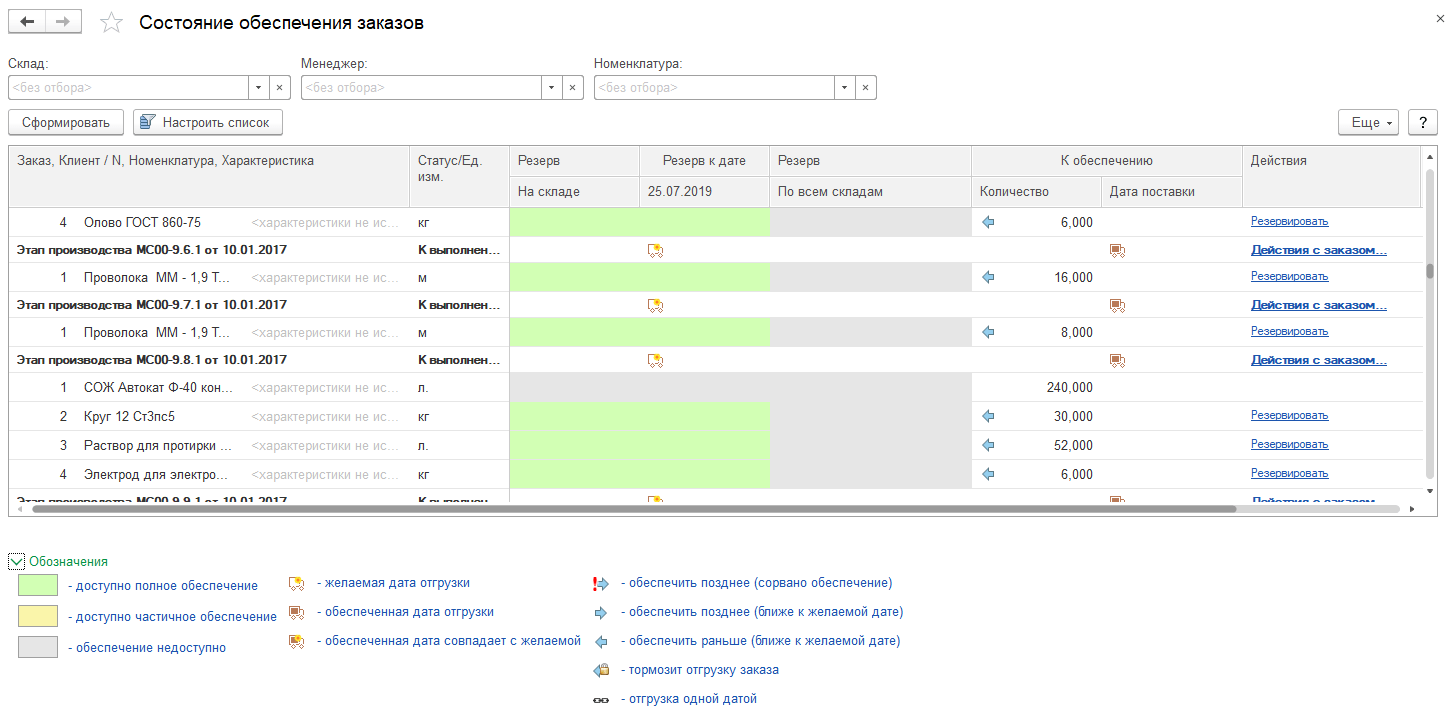
Task: Click desired shipment date icon for МС00-9.6.1
Action: click(x=655, y=250)
